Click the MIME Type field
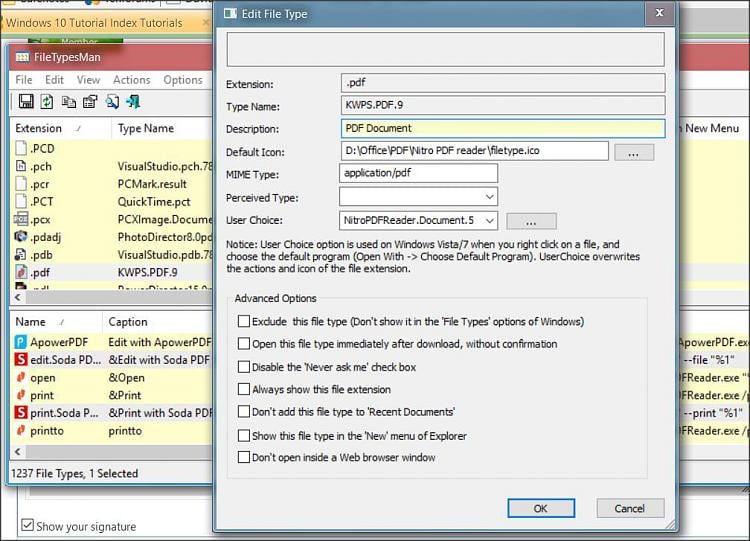This screenshot has height=541, width=750. pyautogui.click(x=419, y=173)
